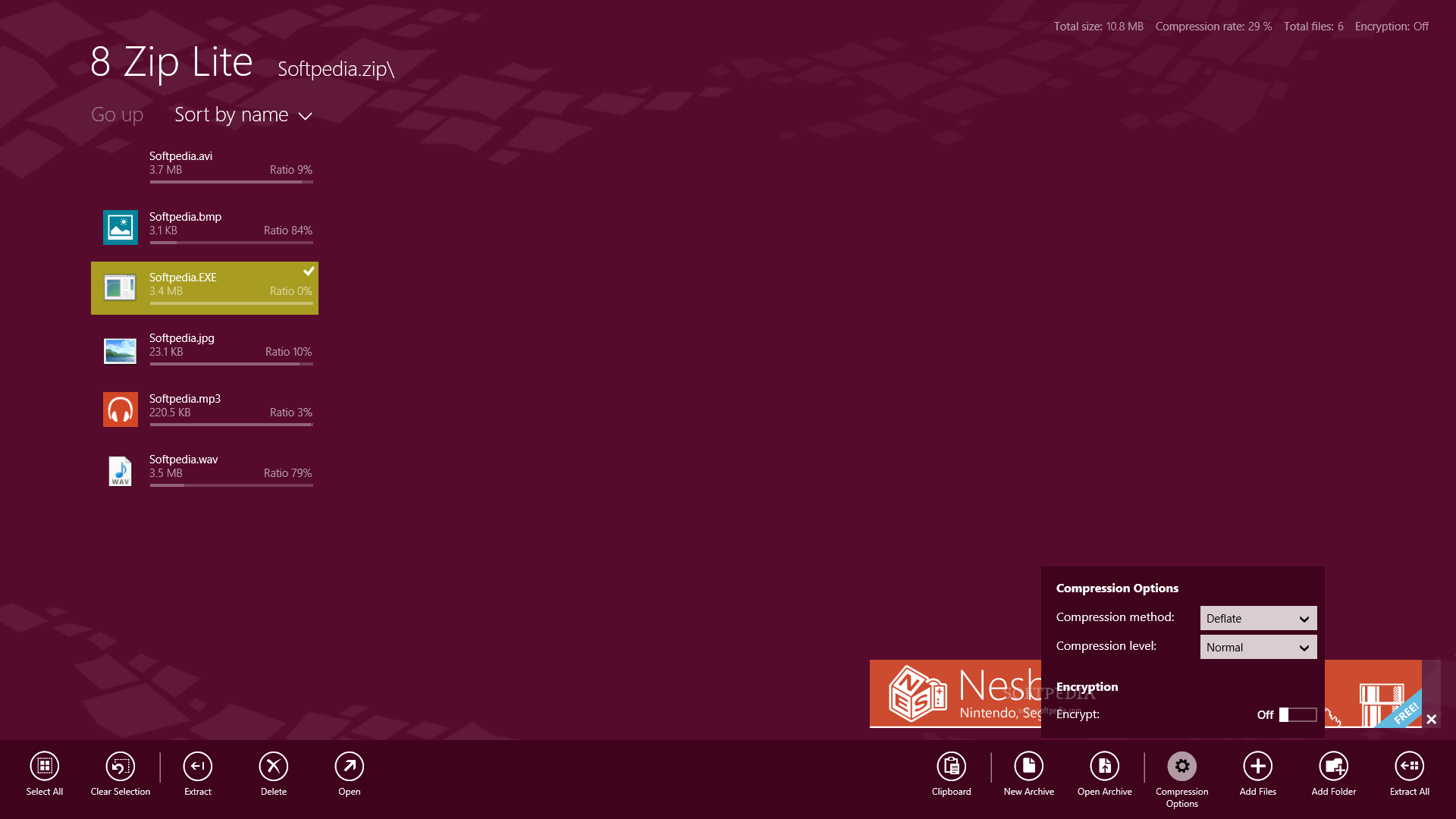Open the Clipboard command
The width and height of the screenshot is (1456, 819).
point(951,766)
